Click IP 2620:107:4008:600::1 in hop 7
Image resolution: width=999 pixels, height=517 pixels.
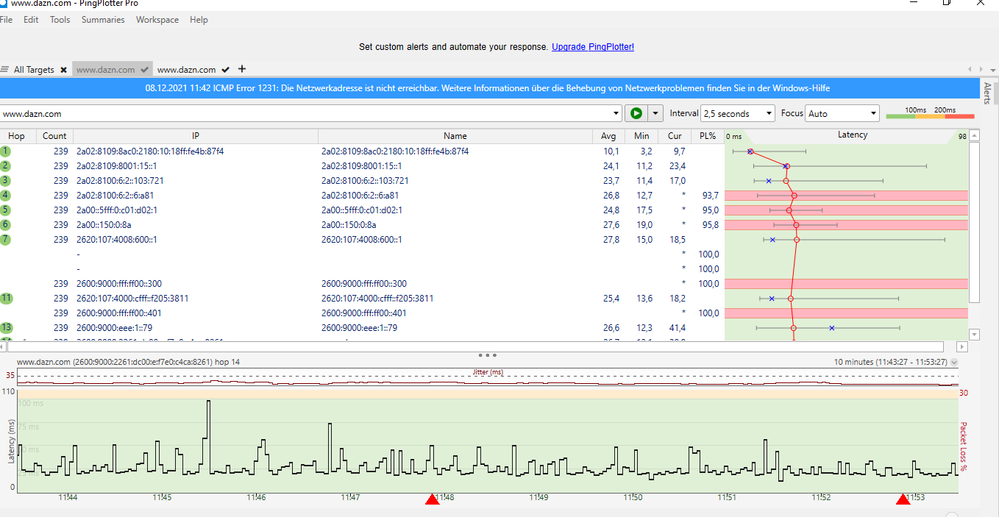click(117, 240)
